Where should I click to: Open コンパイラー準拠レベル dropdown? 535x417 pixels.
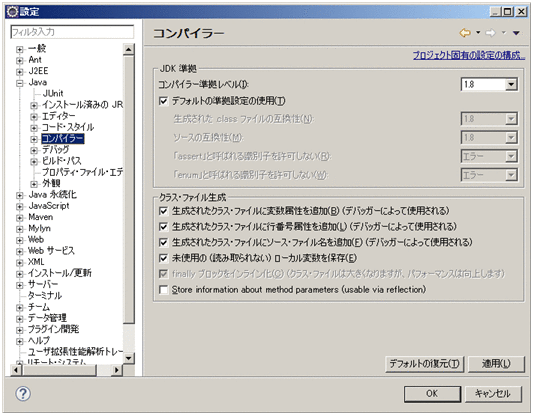click(511, 84)
